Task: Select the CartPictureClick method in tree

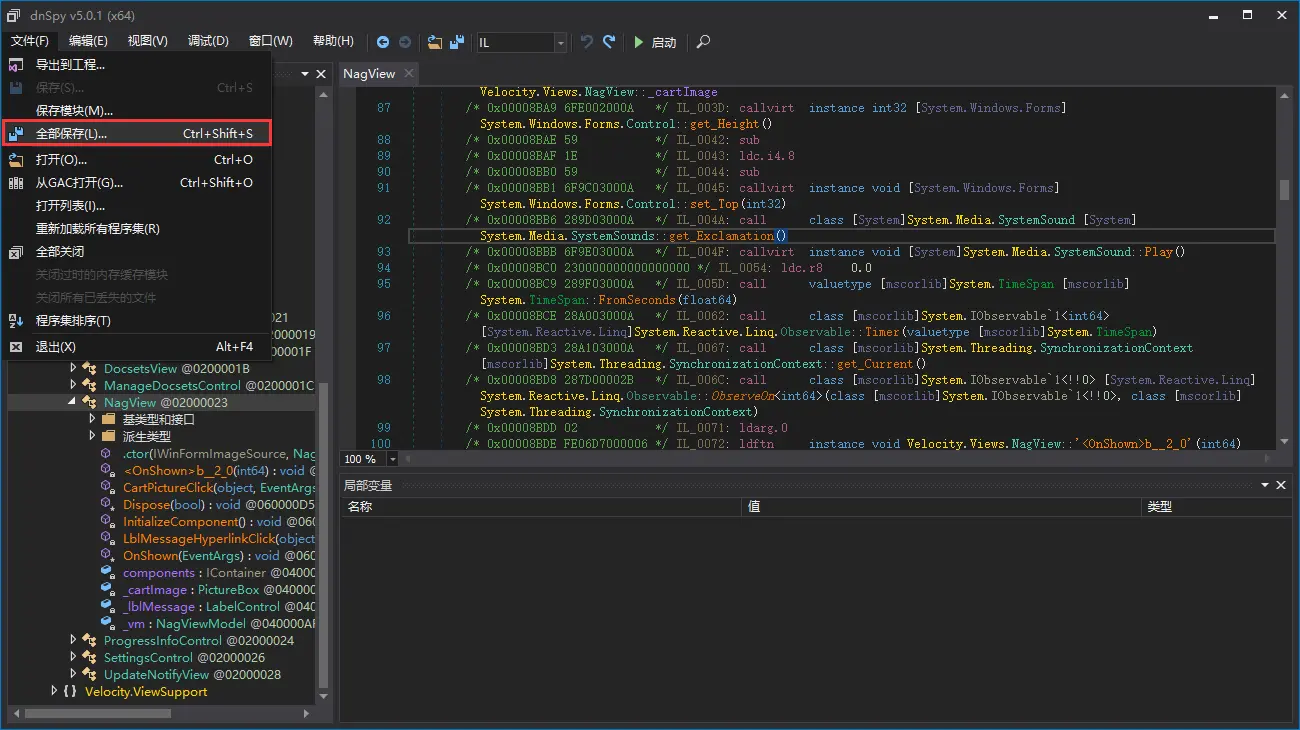Action: click(168, 488)
